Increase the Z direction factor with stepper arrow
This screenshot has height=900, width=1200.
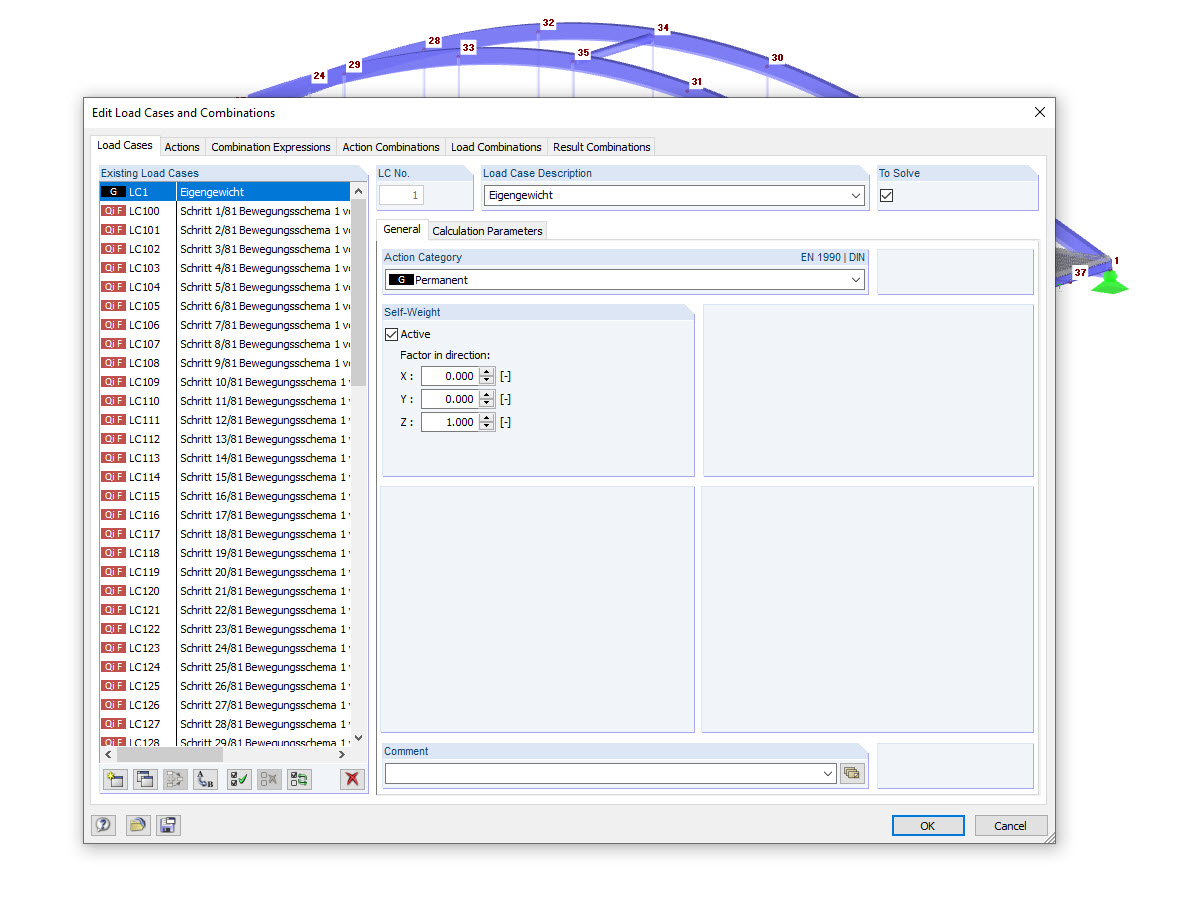click(x=486, y=418)
